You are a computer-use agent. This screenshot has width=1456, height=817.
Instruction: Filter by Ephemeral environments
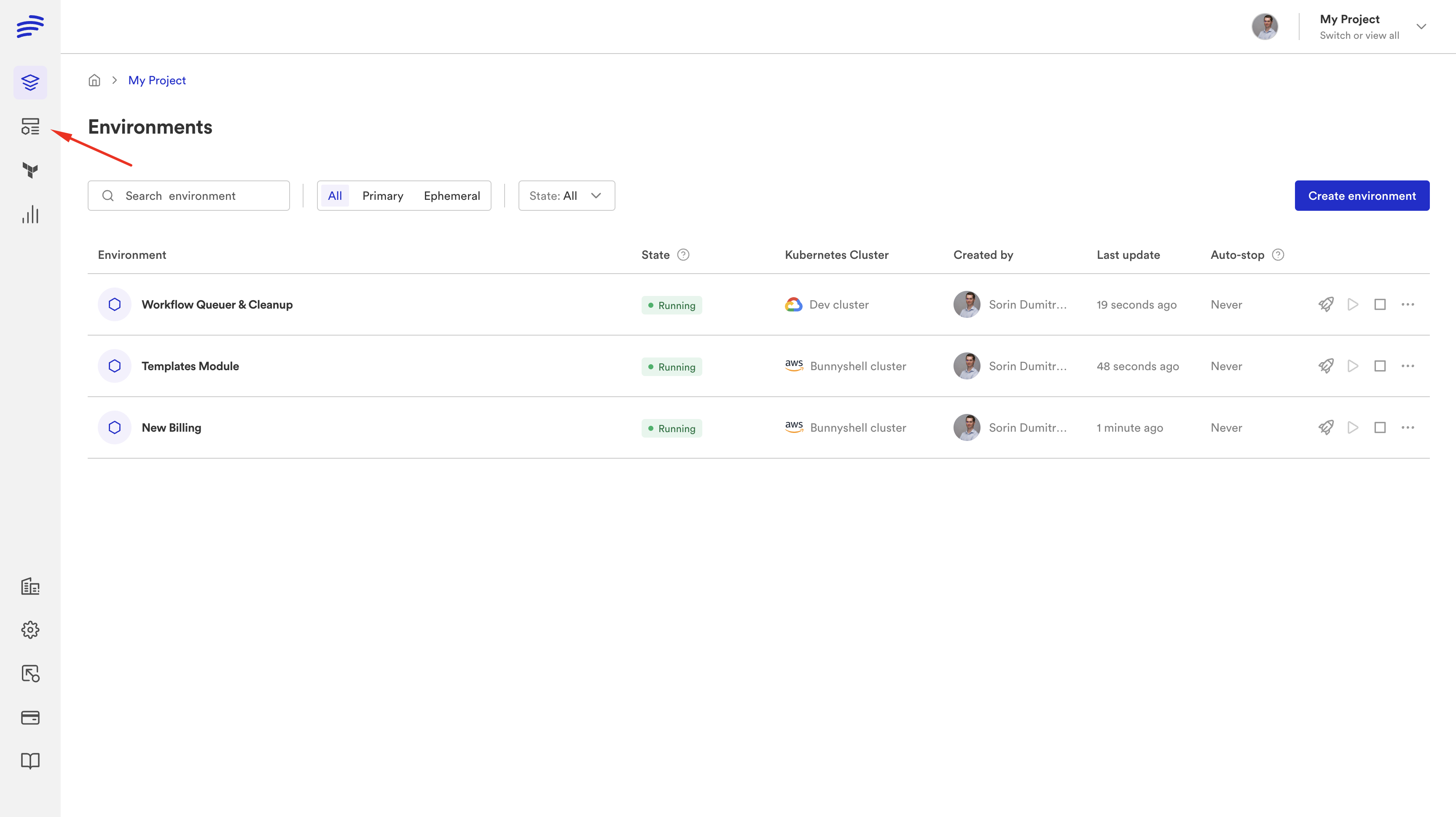pos(451,196)
